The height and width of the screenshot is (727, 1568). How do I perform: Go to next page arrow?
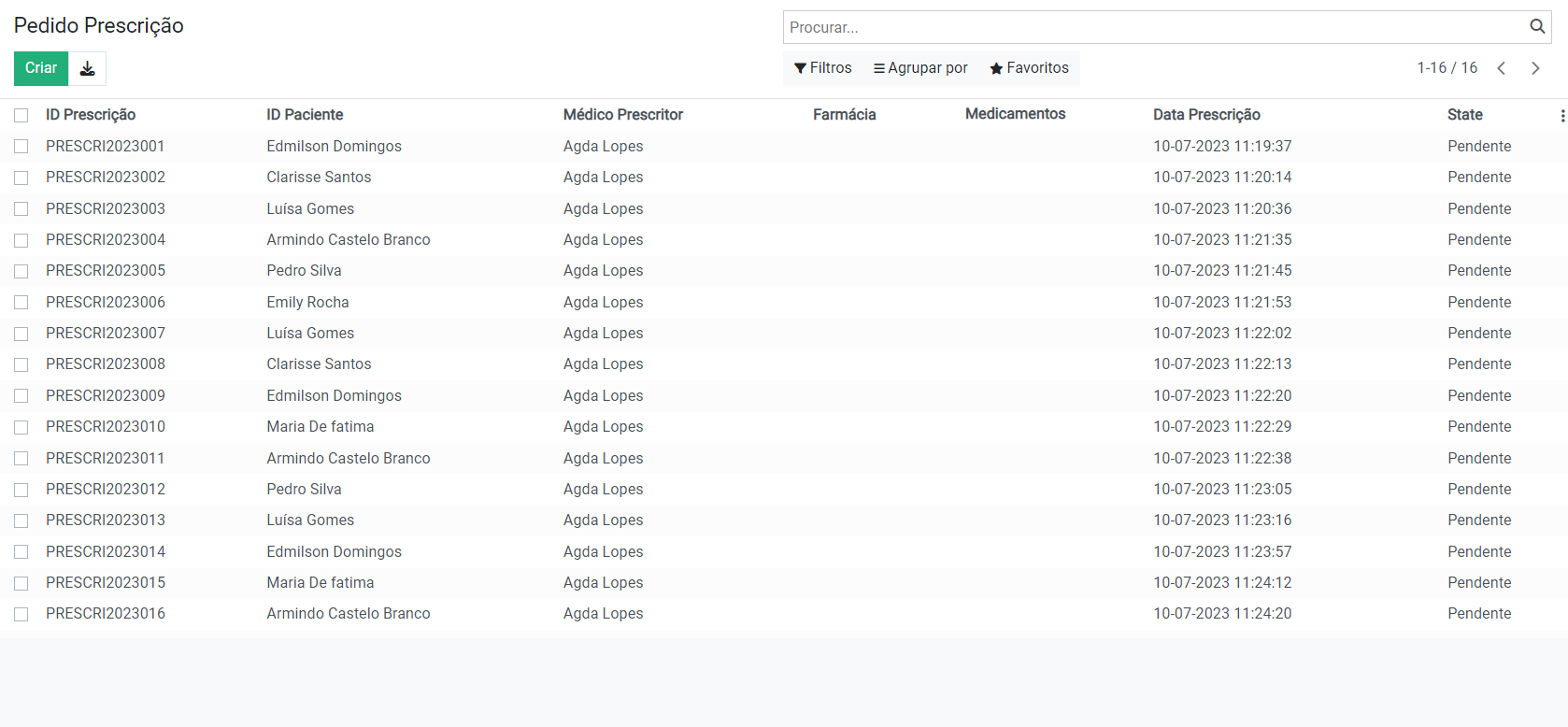point(1535,68)
